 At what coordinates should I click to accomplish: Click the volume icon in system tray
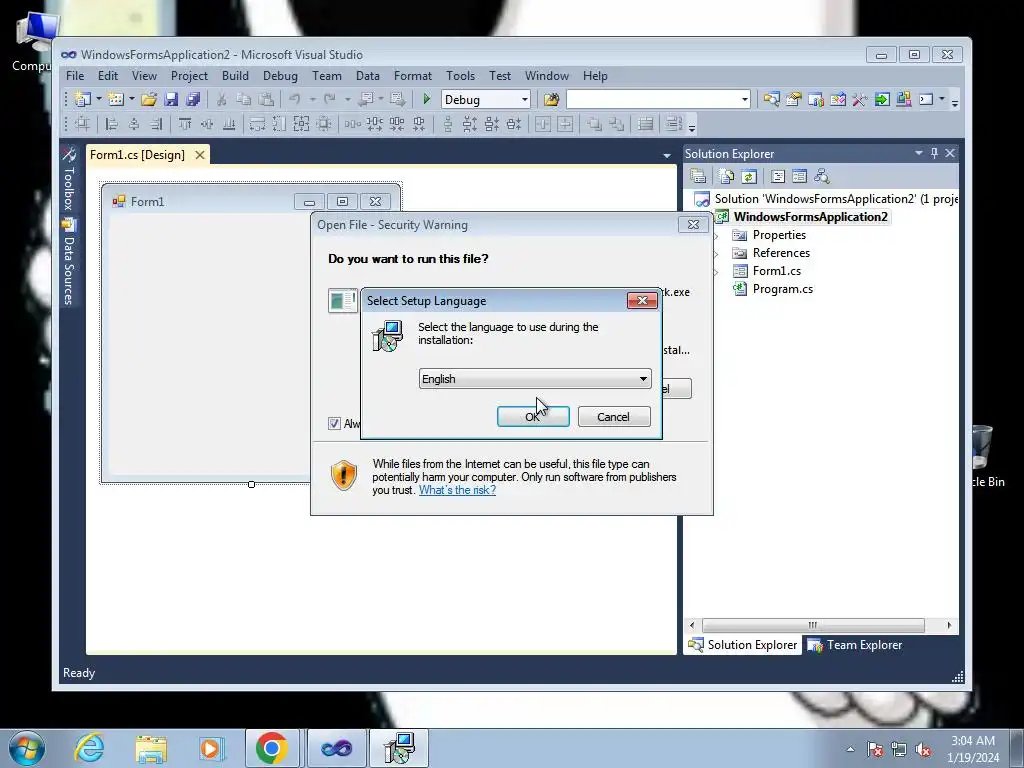tap(923, 750)
